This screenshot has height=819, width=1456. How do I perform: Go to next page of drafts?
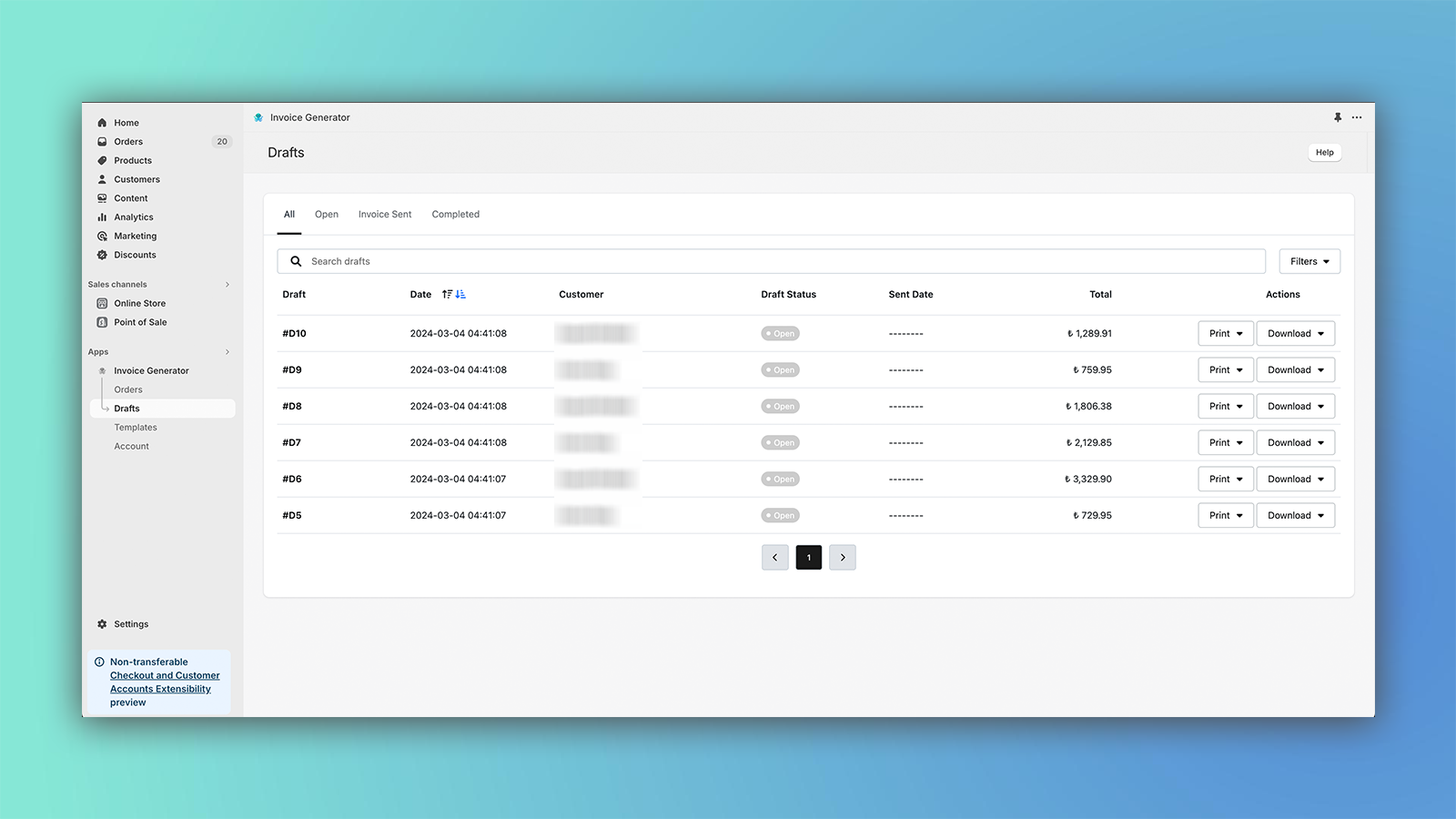[843, 558]
